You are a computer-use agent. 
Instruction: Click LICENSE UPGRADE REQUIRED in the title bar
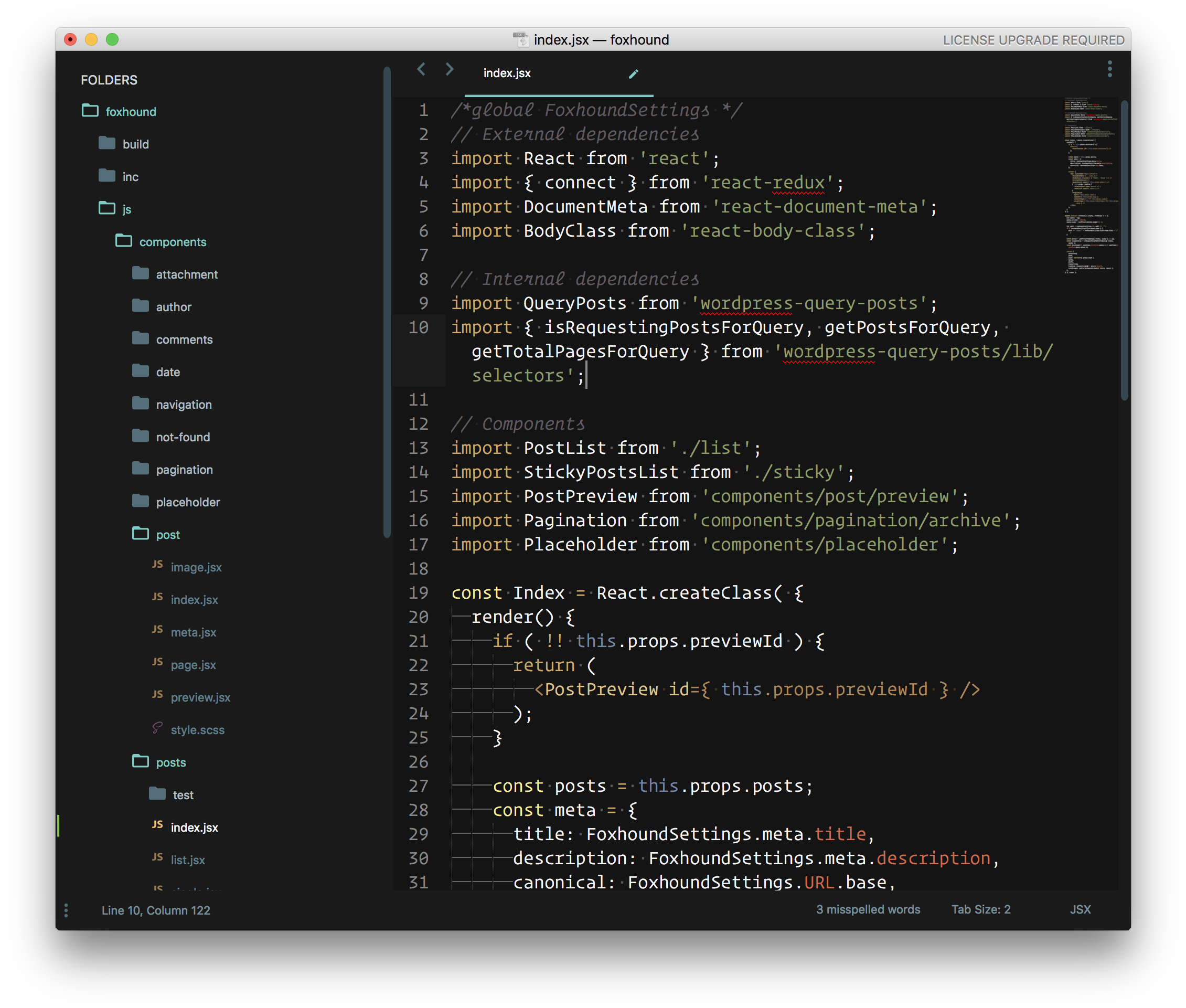pos(1034,40)
